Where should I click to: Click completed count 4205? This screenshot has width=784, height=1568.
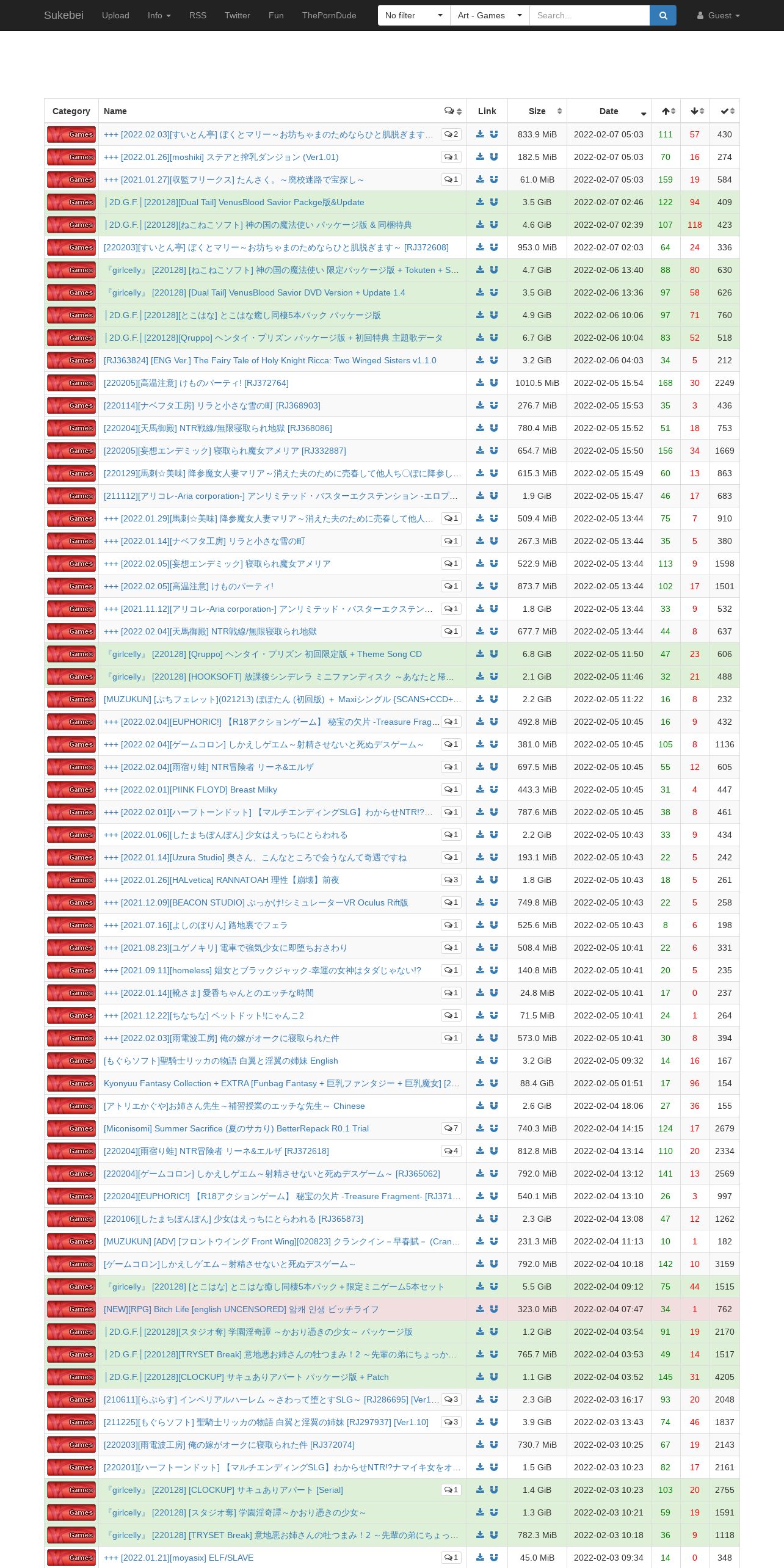[724, 1377]
